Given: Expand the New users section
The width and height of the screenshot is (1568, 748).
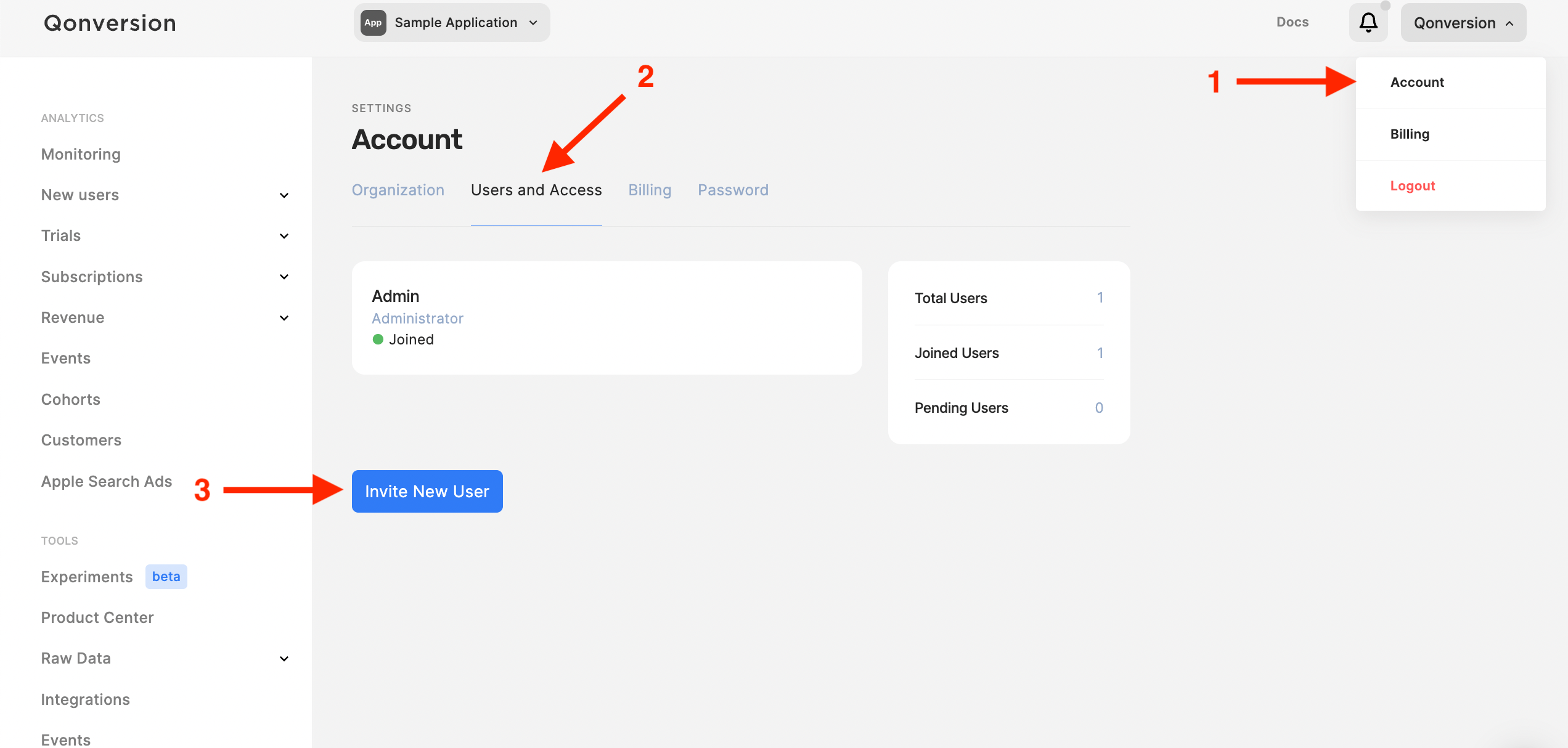Looking at the screenshot, I should coord(284,195).
